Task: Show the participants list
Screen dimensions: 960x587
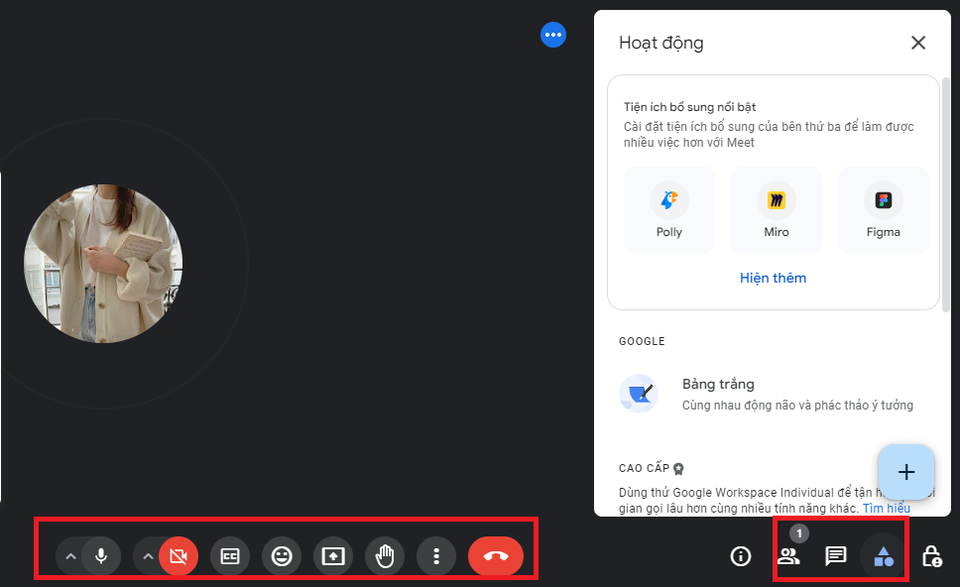Action: click(789, 556)
